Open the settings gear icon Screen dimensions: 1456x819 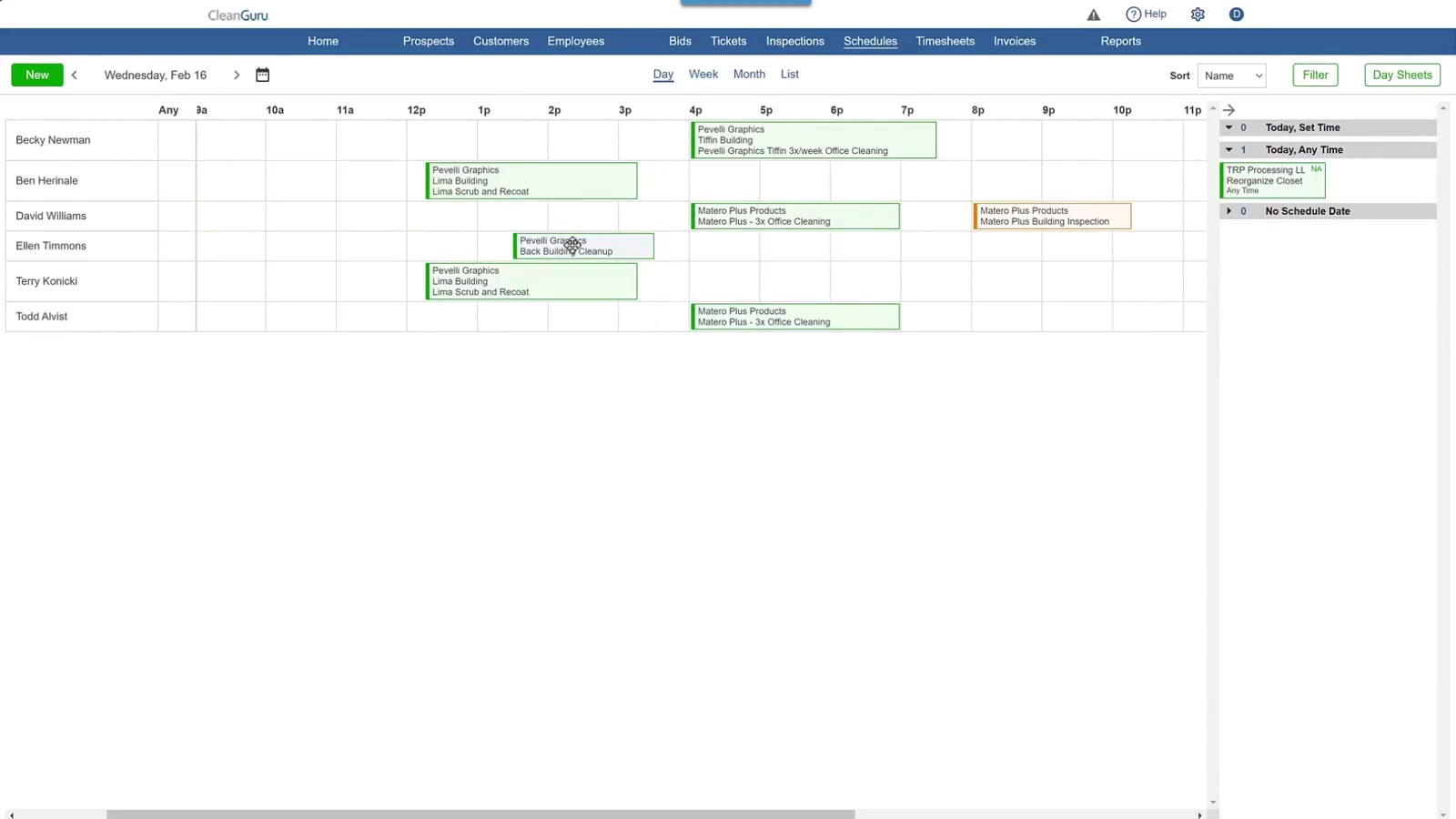1198,15
